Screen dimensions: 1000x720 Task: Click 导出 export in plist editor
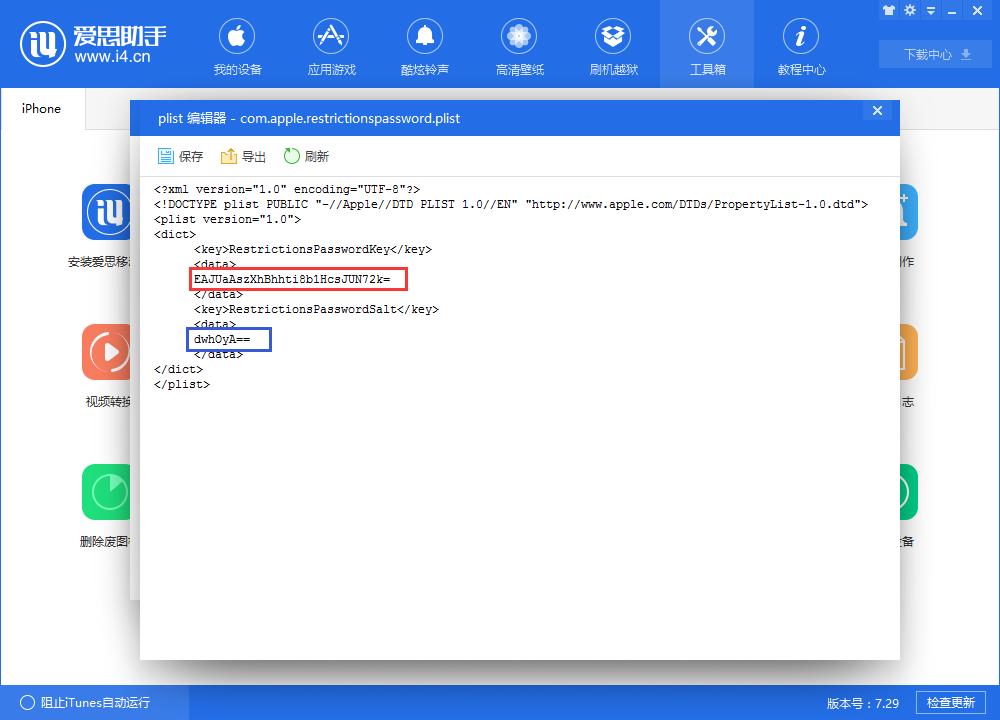click(x=243, y=156)
